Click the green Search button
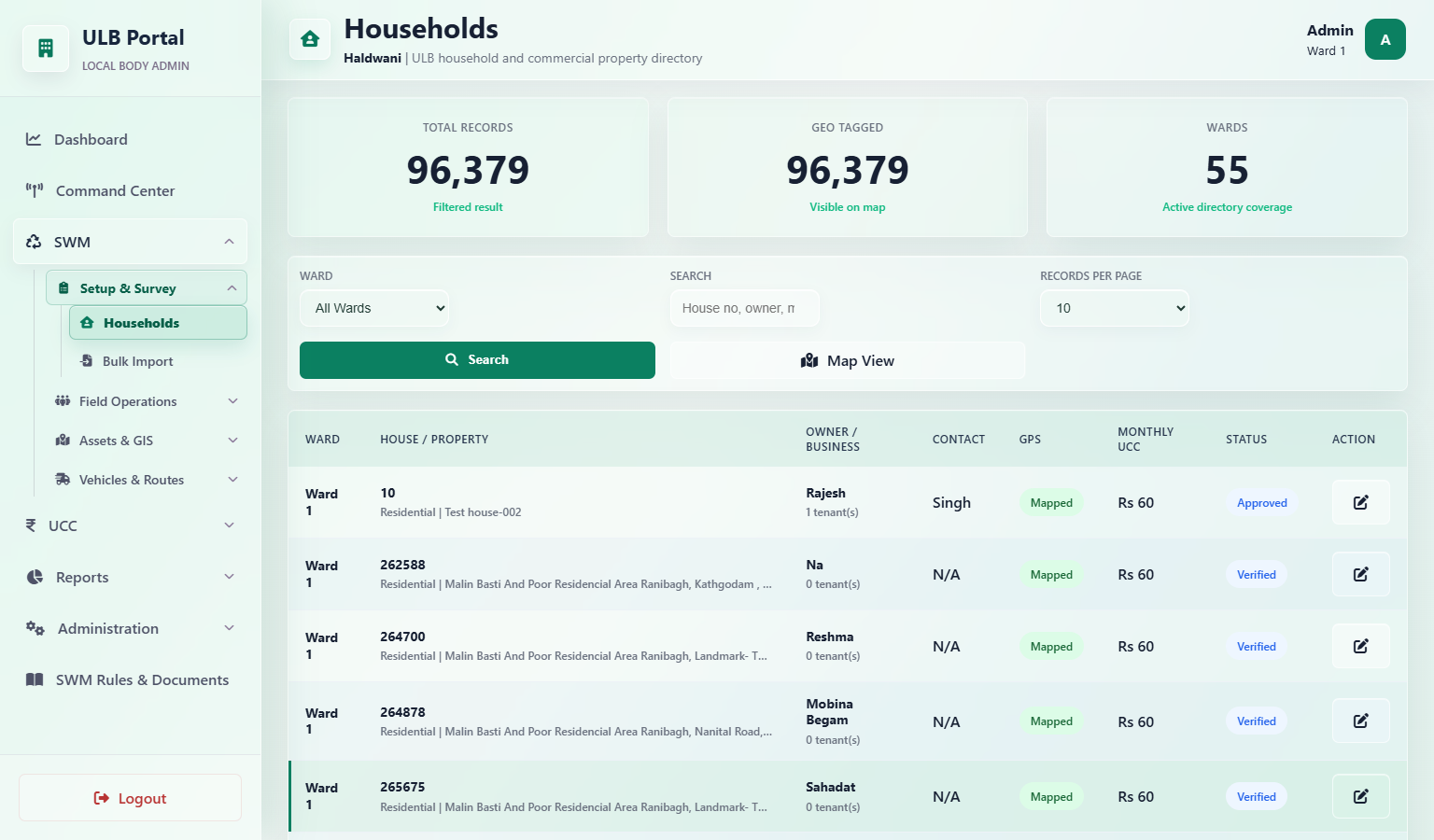This screenshot has width=1434, height=840. pos(477,360)
